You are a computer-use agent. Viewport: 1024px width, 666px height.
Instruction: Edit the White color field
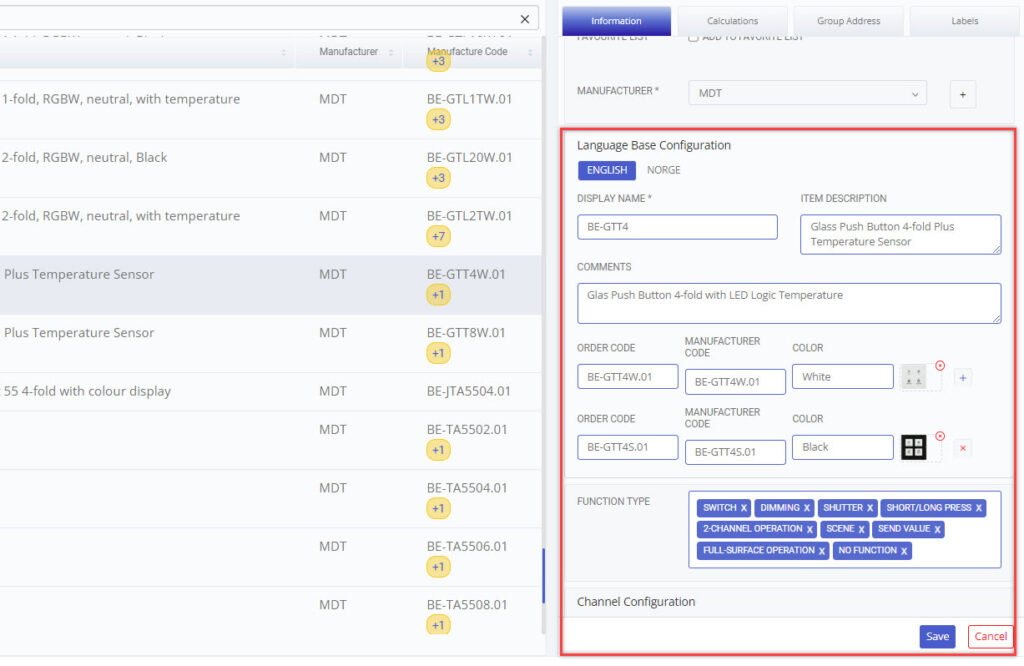coord(842,377)
